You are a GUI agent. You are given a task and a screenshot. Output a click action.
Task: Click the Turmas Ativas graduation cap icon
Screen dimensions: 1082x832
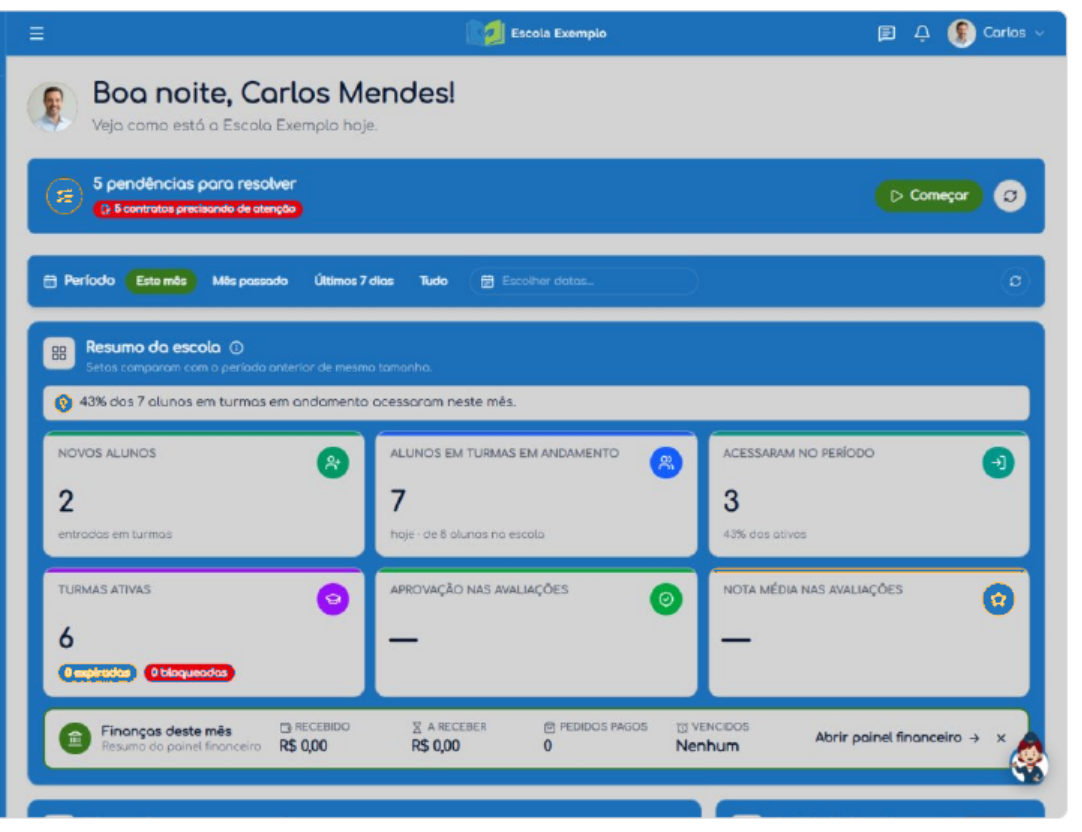pos(333,599)
